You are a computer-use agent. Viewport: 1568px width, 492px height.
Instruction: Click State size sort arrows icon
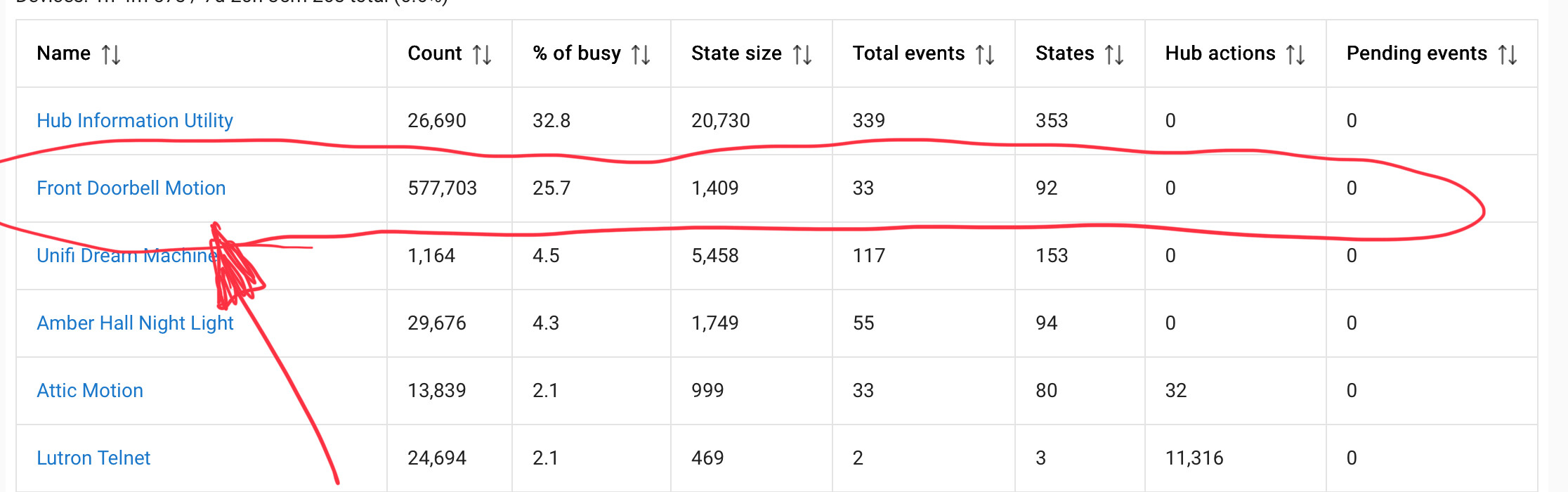point(802,54)
